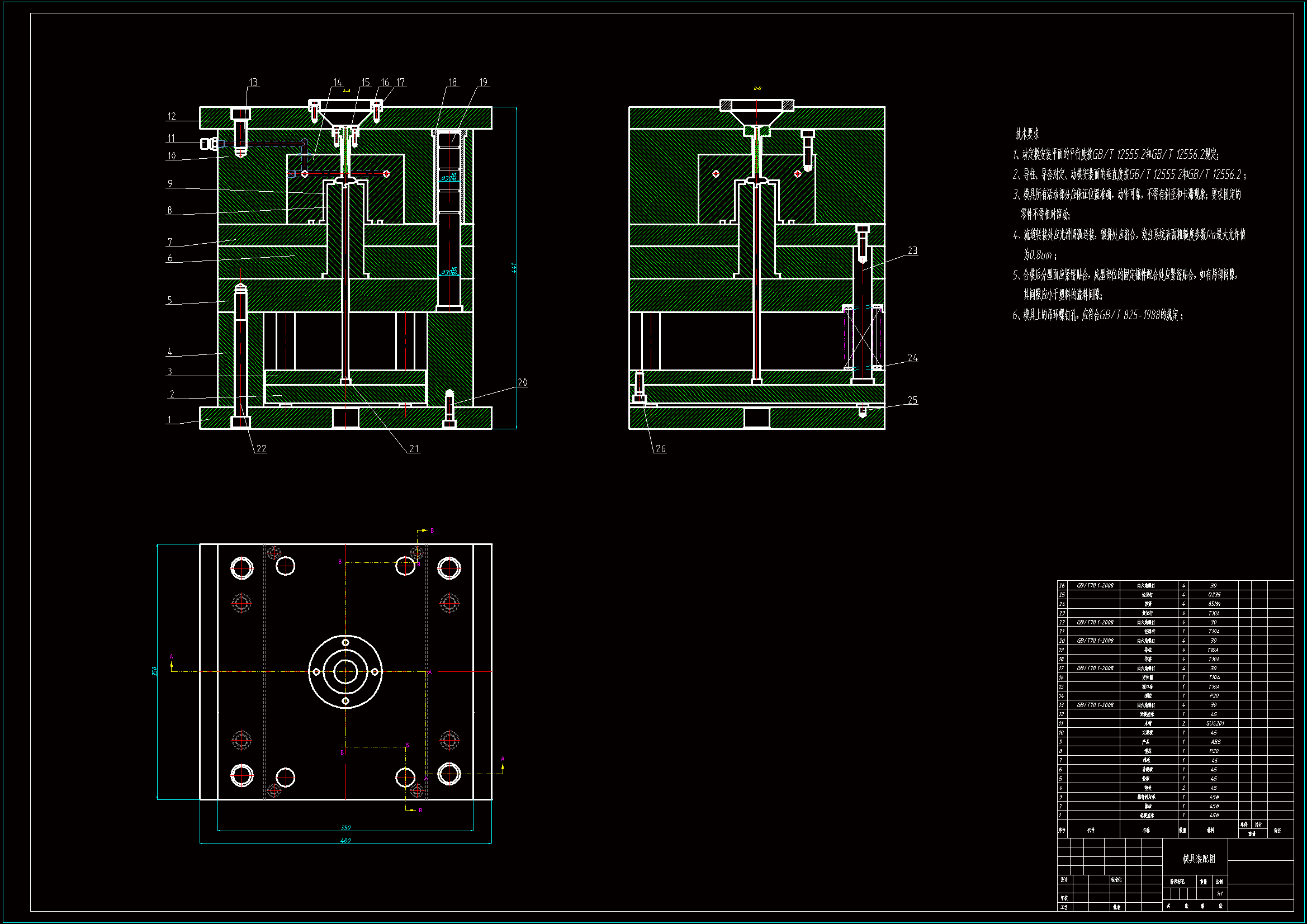Click callout label 19 above guide pillar

click(484, 83)
